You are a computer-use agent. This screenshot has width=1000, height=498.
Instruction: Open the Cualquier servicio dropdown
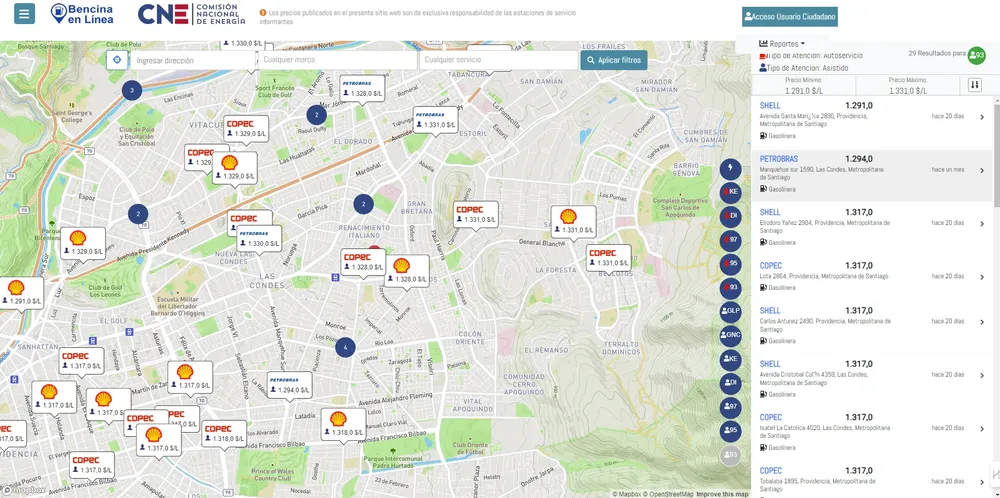coord(496,60)
